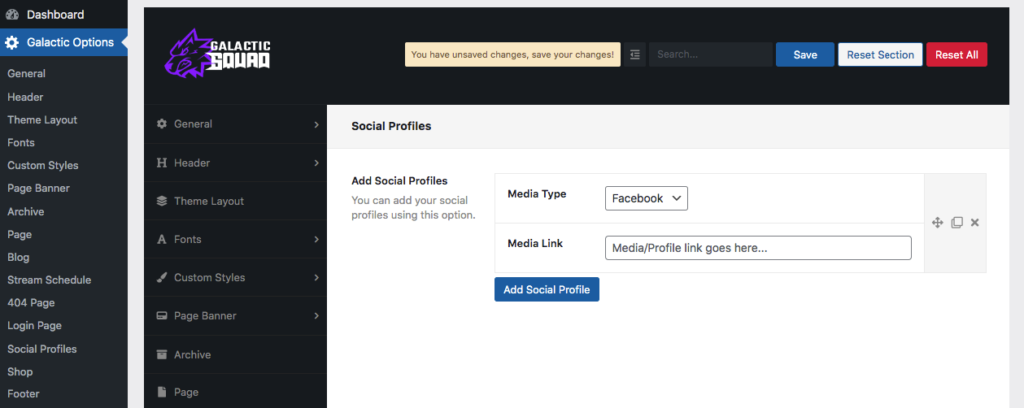Duplicate the social profile row
The image size is (1024, 408).
pos(957,223)
